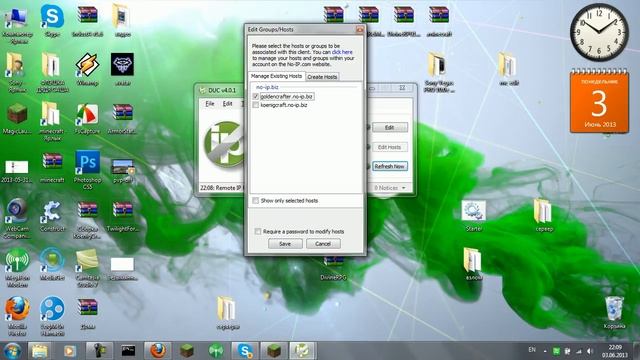
Task: Click the orange calendar gadget
Action: [599, 101]
